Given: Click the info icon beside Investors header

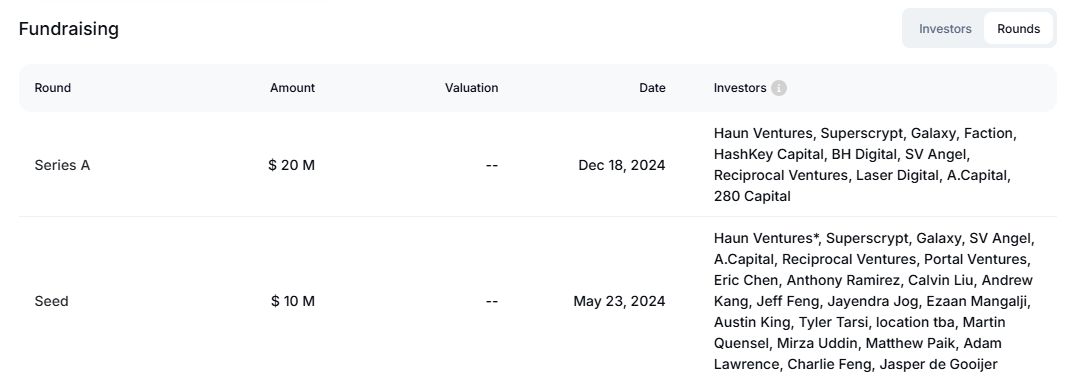Looking at the screenshot, I should [779, 88].
